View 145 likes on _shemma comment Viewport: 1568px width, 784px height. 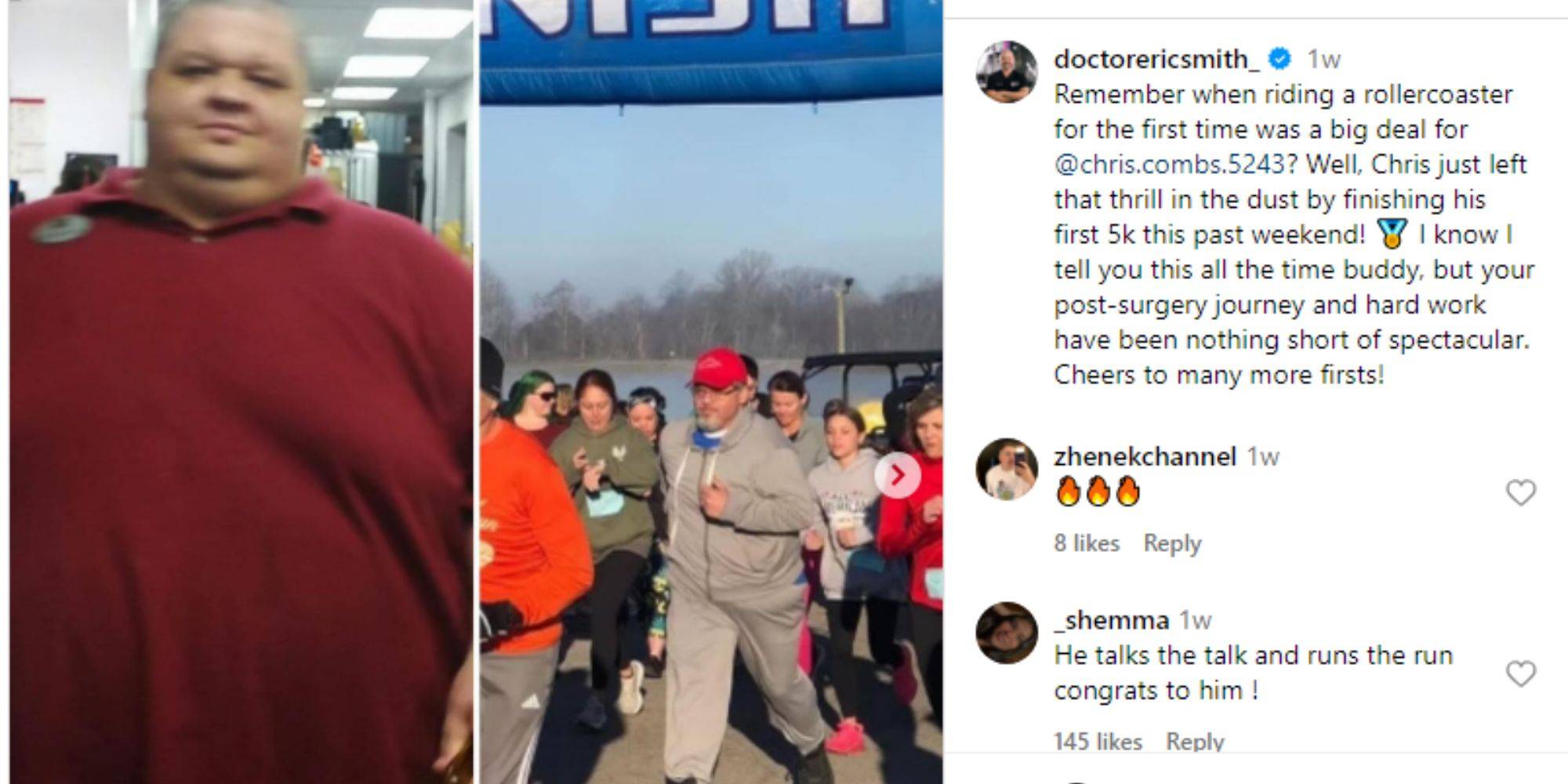point(1098,741)
